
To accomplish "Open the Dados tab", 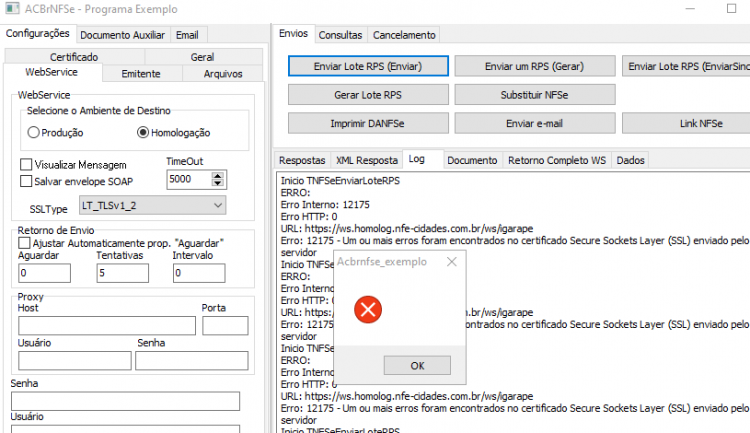I will point(630,160).
